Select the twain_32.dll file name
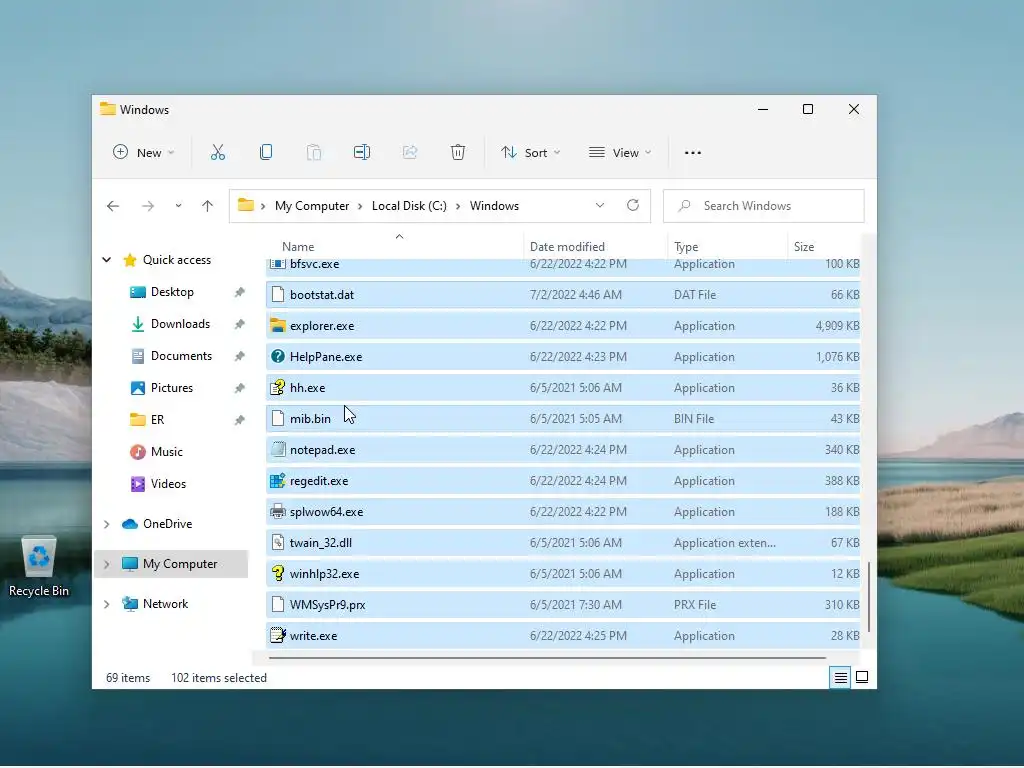This screenshot has height=768, width=1024. point(321,543)
